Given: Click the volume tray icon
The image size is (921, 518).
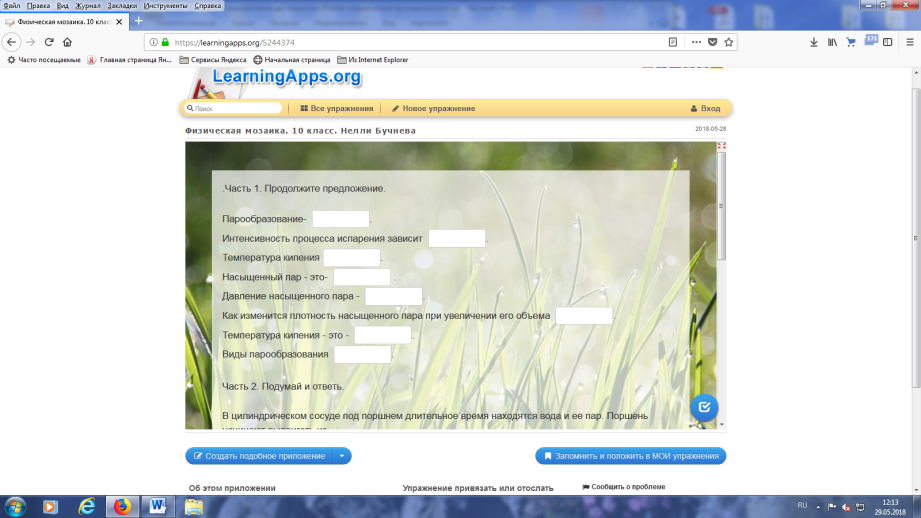Looking at the screenshot, I should click(x=846, y=507).
